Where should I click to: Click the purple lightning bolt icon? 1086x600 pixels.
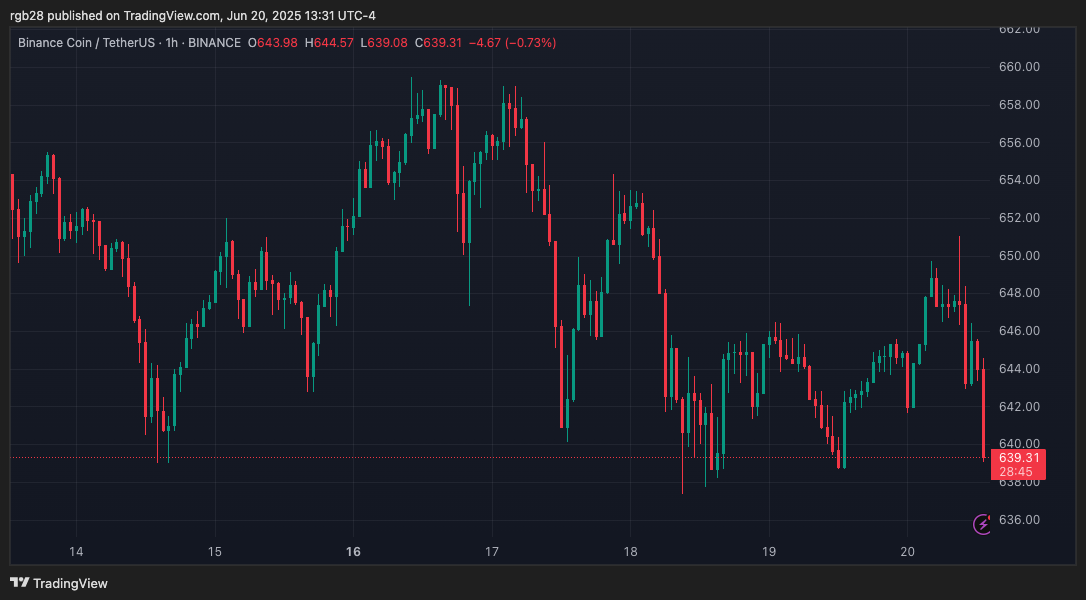pos(982,524)
